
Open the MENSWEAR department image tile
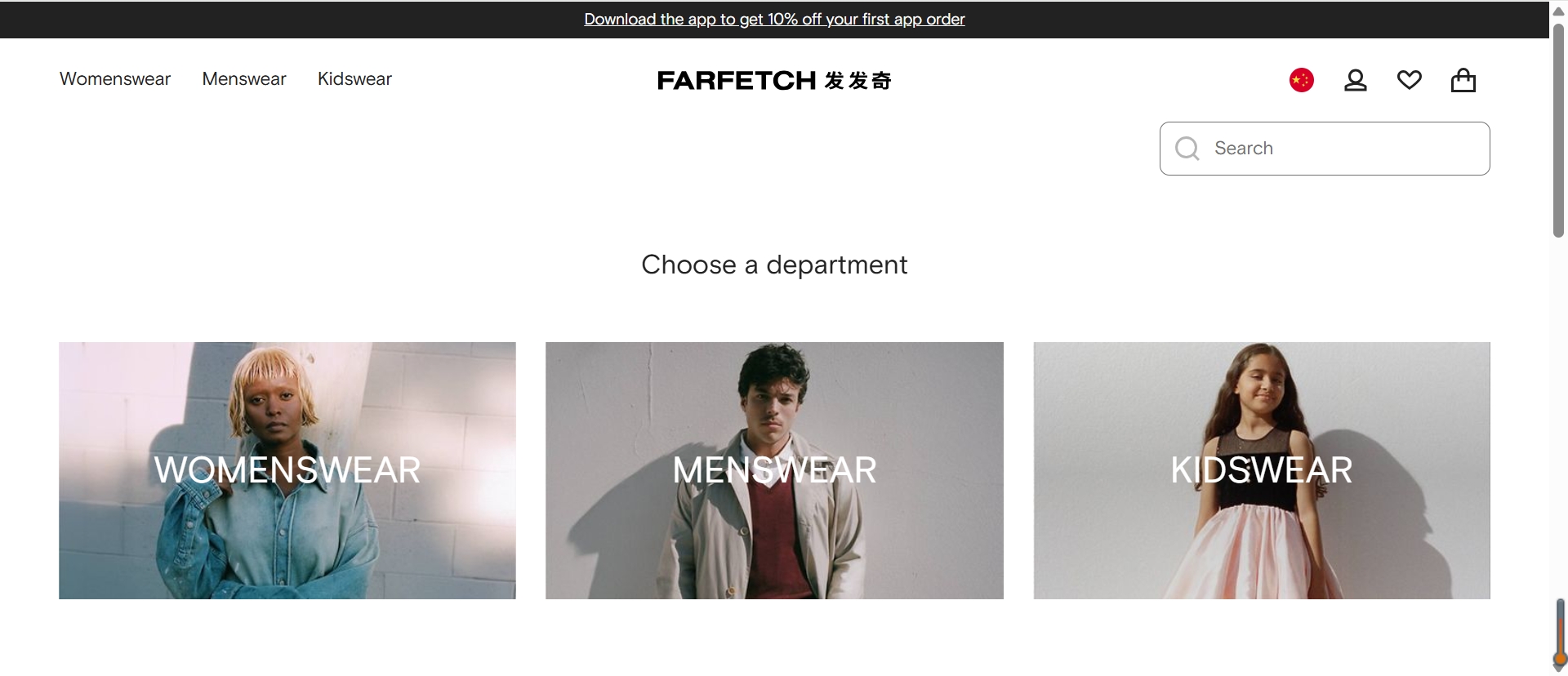[x=774, y=470]
